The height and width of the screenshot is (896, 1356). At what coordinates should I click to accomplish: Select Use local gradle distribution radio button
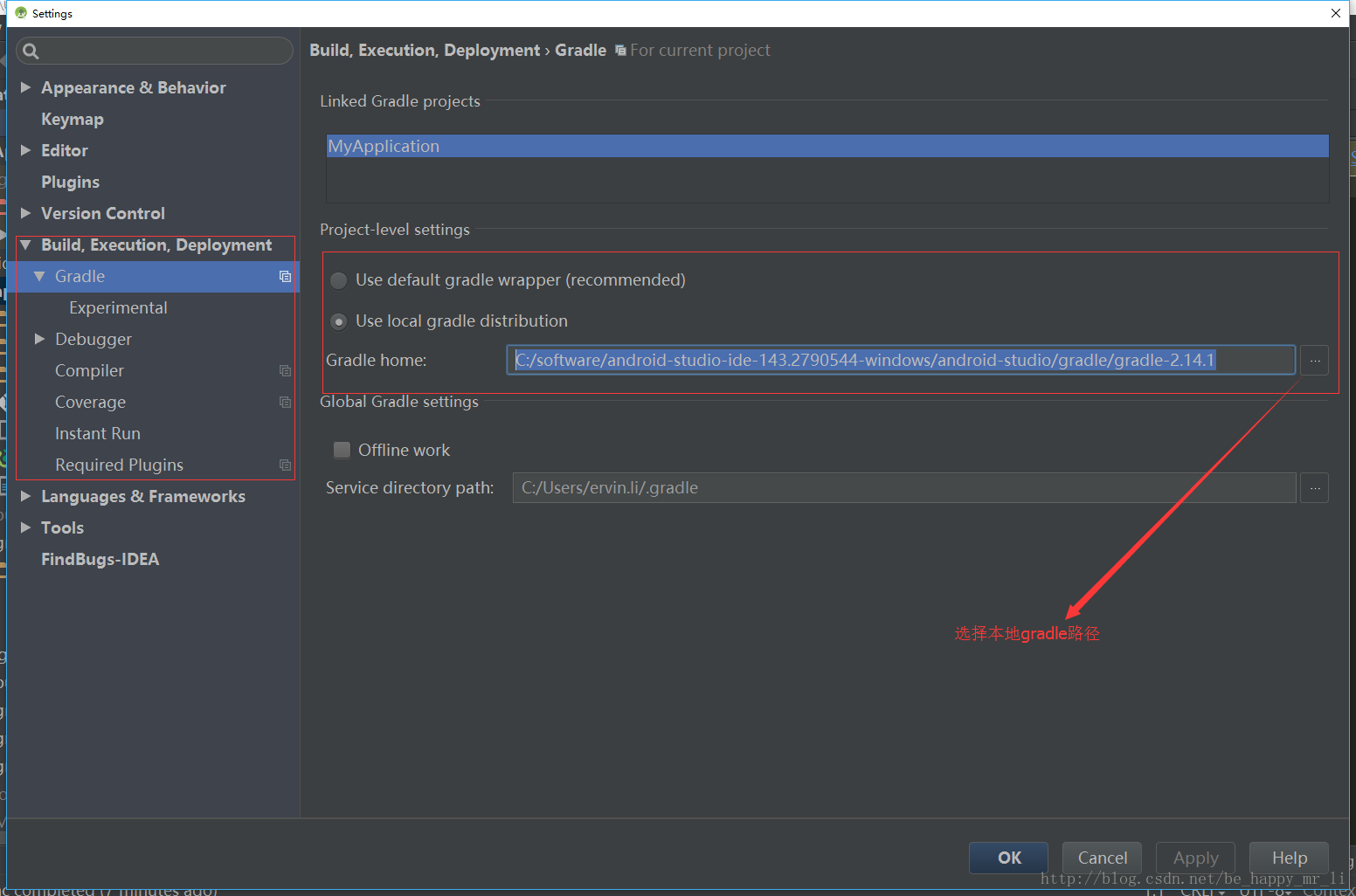pos(339,321)
